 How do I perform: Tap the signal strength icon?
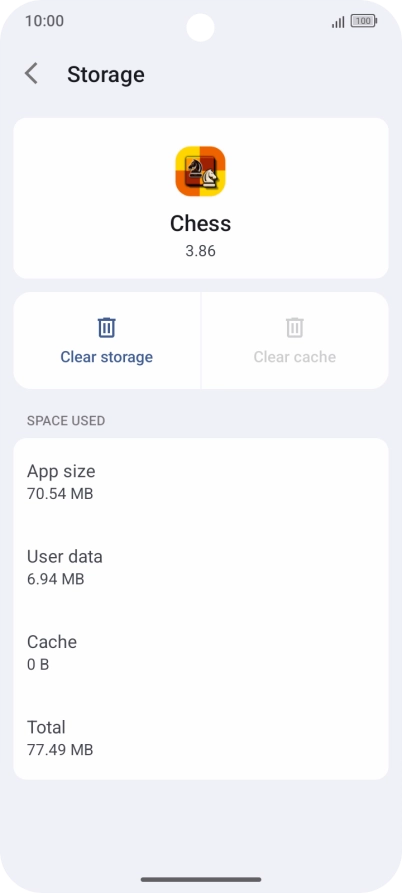[338, 22]
